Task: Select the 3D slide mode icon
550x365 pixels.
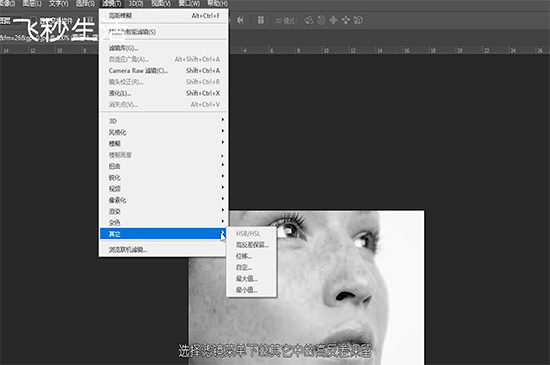Action: click(346, 20)
